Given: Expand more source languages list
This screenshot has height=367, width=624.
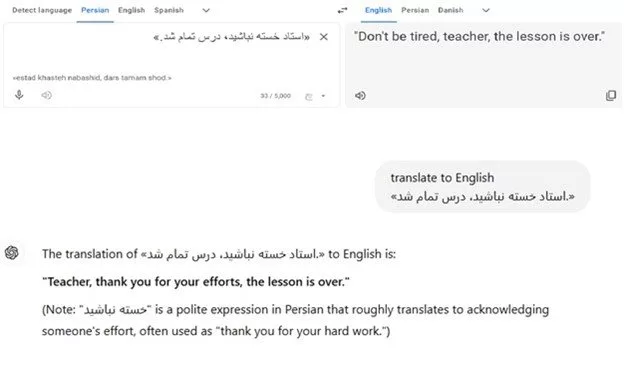Looking at the screenshot, I should [x=206, y=10].
